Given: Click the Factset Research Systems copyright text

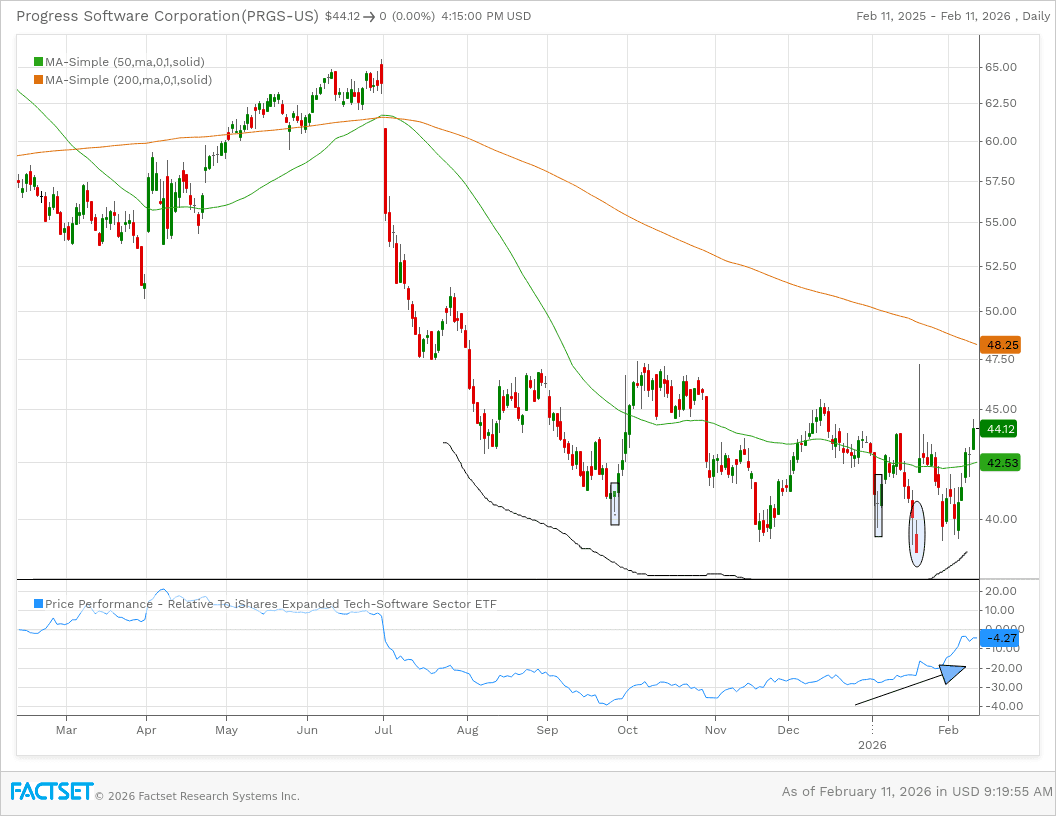Looking at the screenshot, I should click(197, 796).
